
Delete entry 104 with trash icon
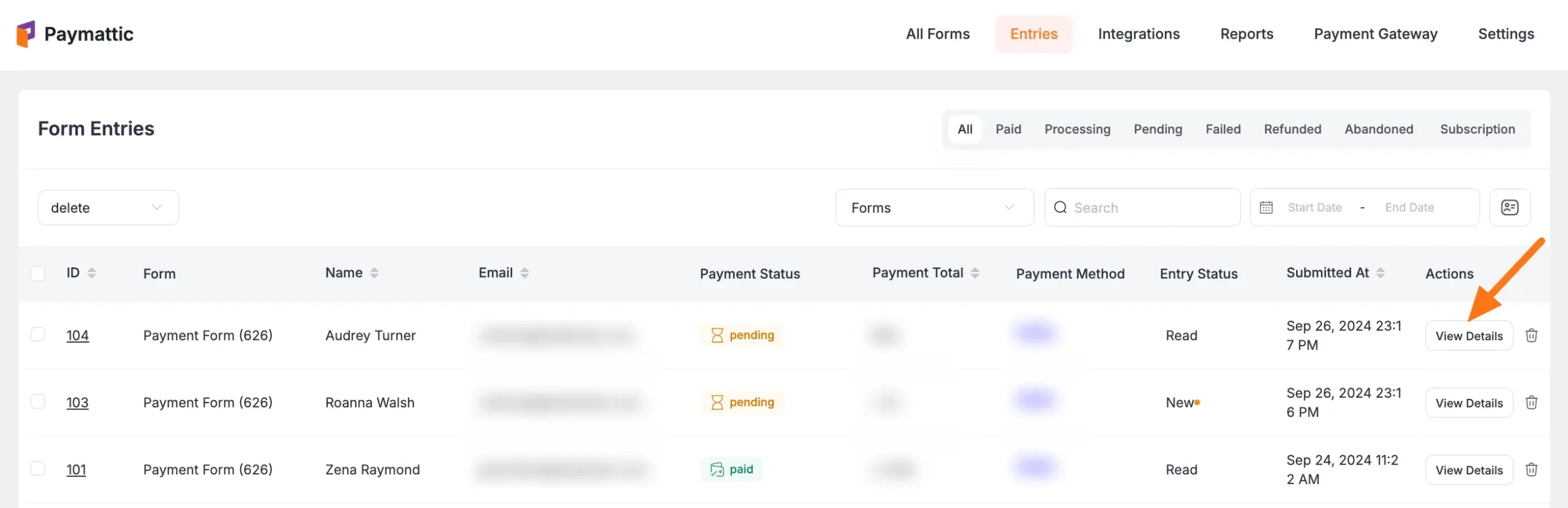[1531, 335]
